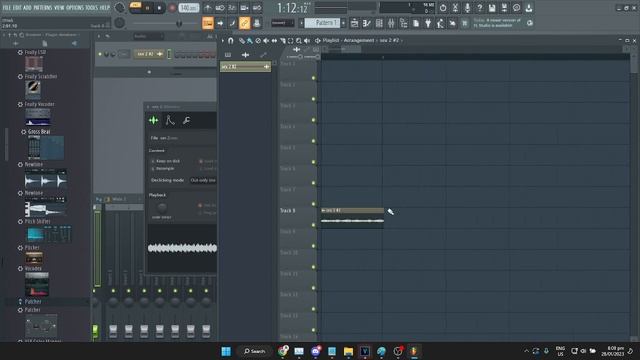The image size is (640, 360).
Task: Open the plugin picker plug icon
Action: [x=428, y=23]
